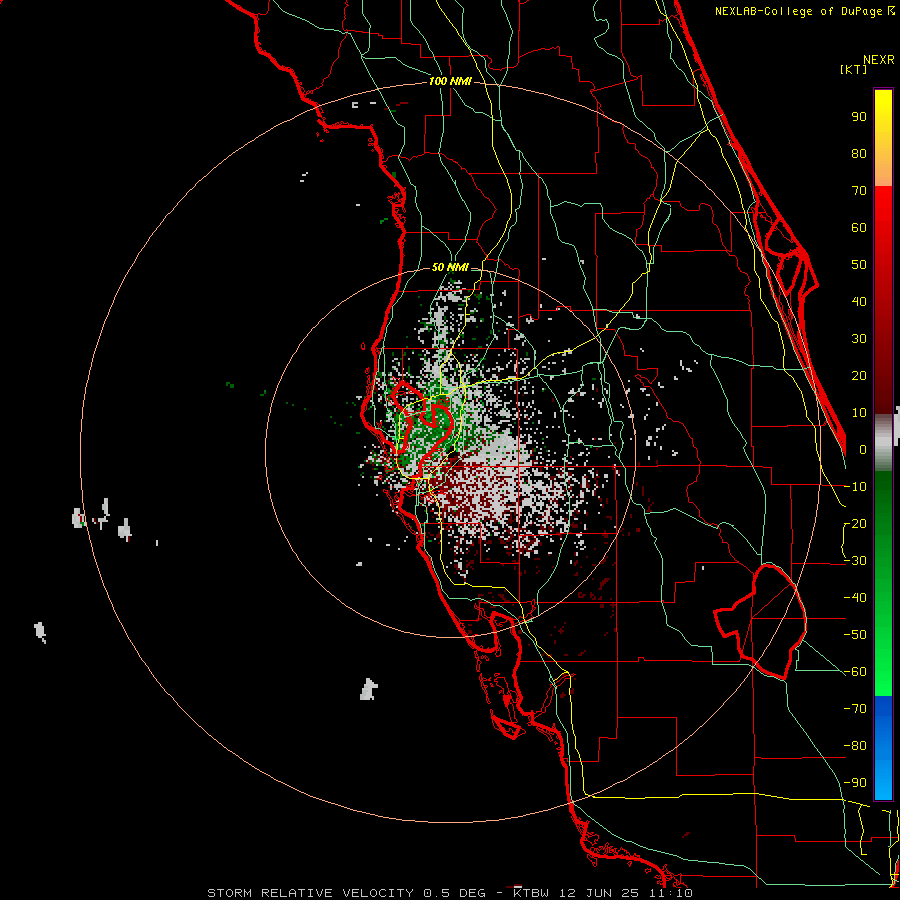The image size is (900, 900).
Task: Click the -10 knot scale value
Action: [x=855, y=487]
